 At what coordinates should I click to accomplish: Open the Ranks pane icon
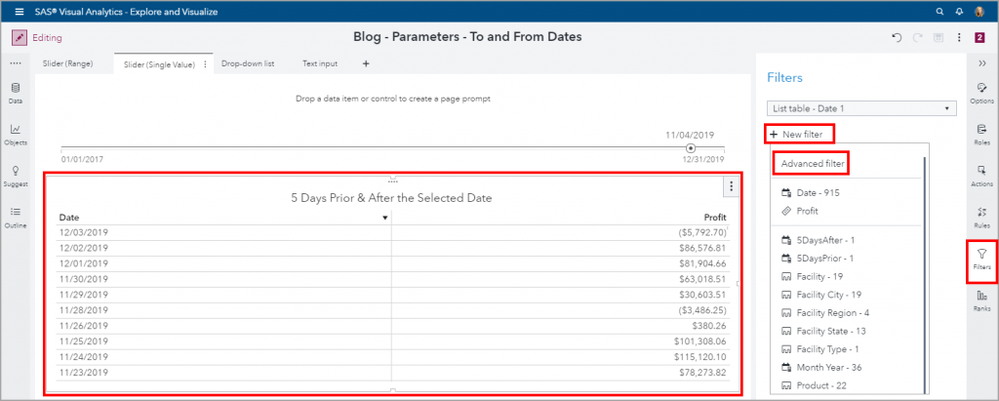981,300
